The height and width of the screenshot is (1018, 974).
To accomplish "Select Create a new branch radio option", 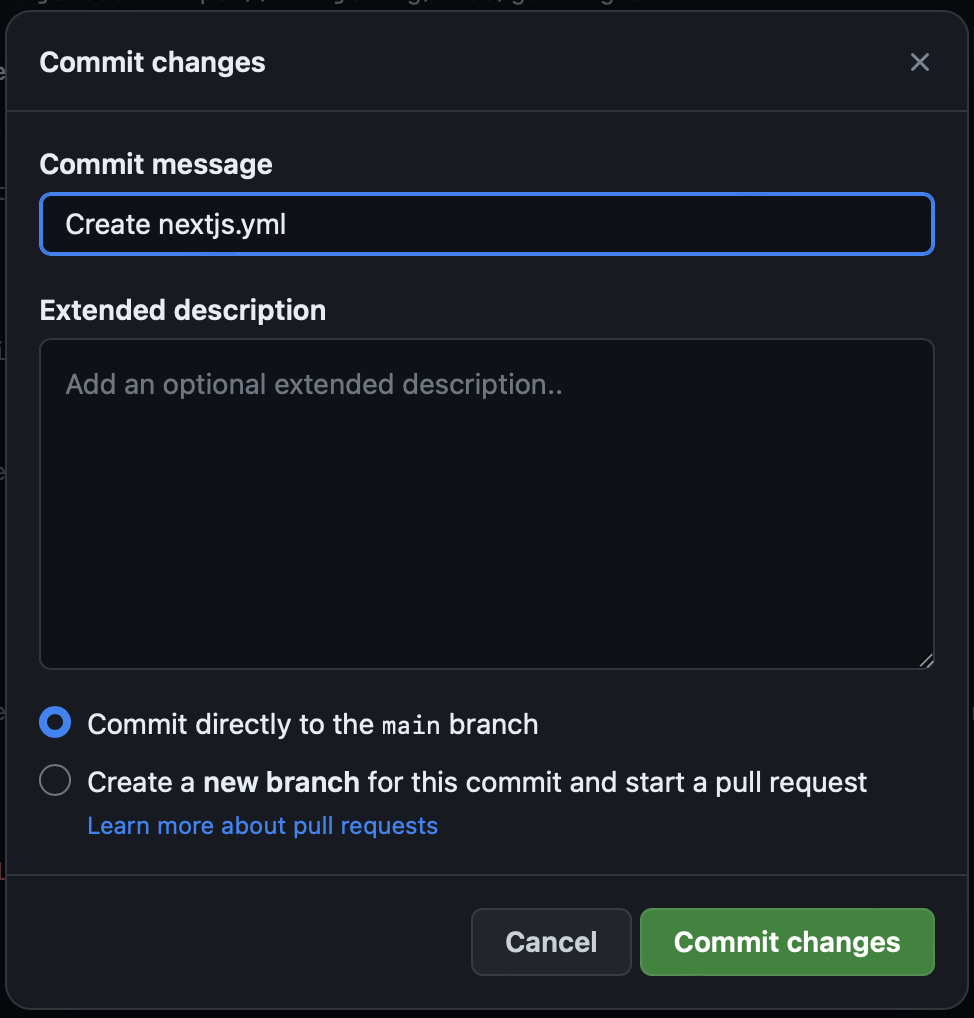I will [55, 780].
